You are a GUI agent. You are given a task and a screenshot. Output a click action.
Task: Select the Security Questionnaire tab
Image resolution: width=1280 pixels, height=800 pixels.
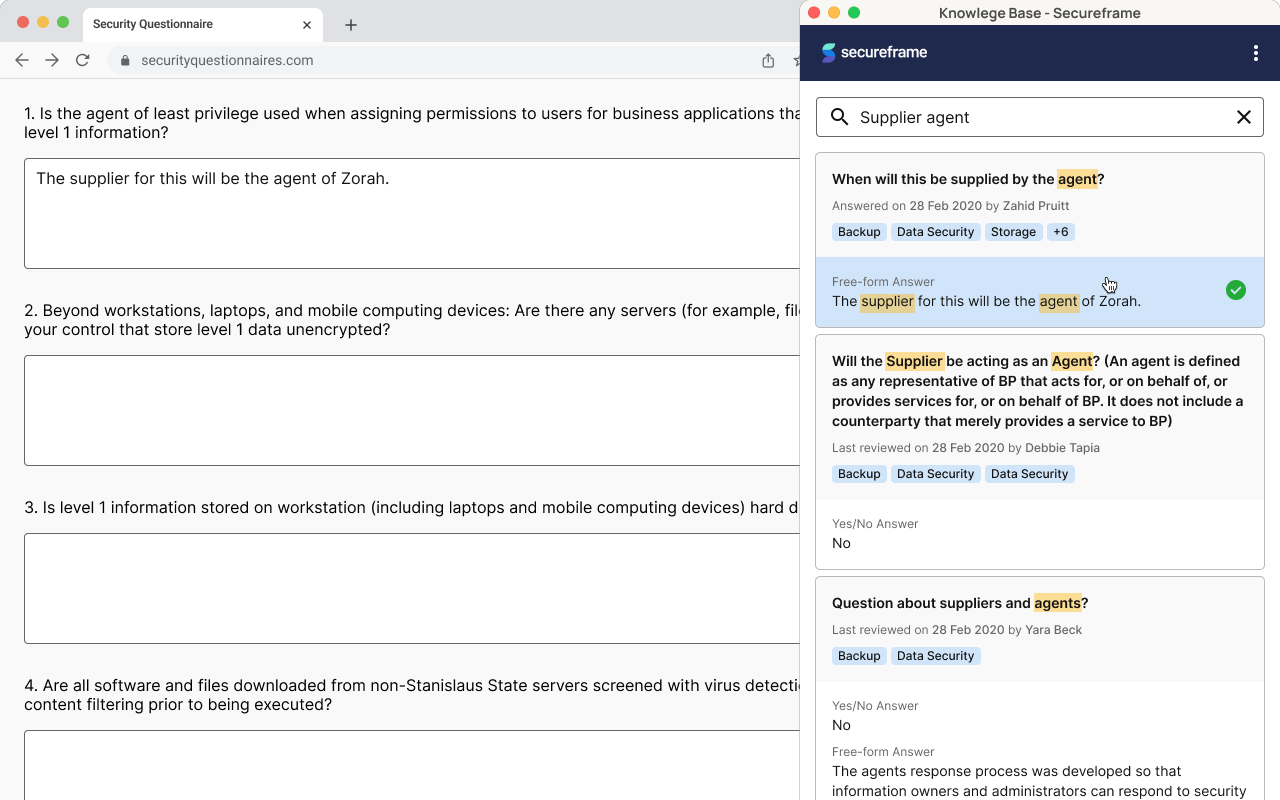click(202, 24)
